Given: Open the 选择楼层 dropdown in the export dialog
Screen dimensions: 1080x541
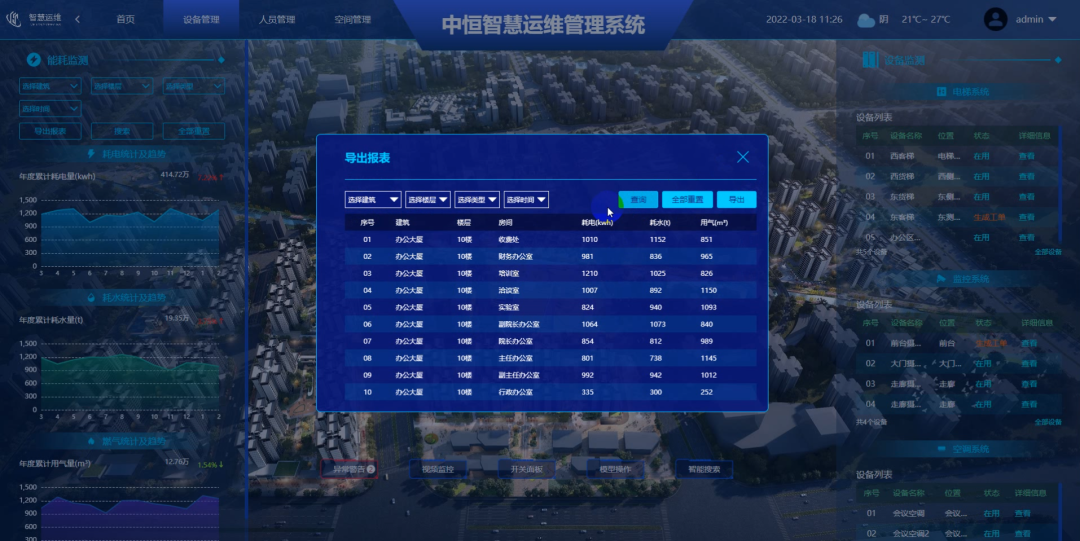Looking at the screenshot, I should point(428,200).
